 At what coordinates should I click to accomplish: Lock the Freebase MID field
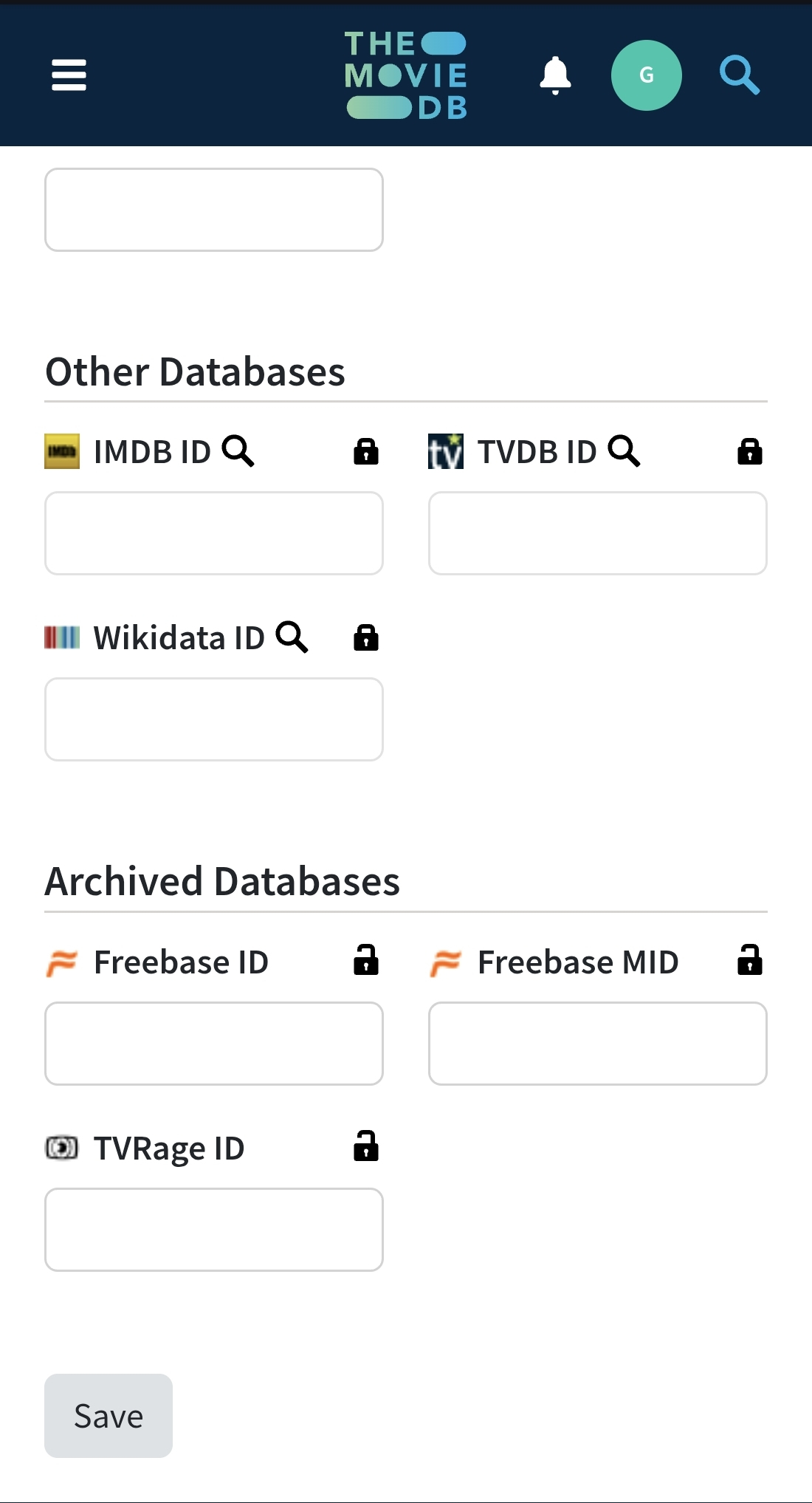click(x=750, y=960)
